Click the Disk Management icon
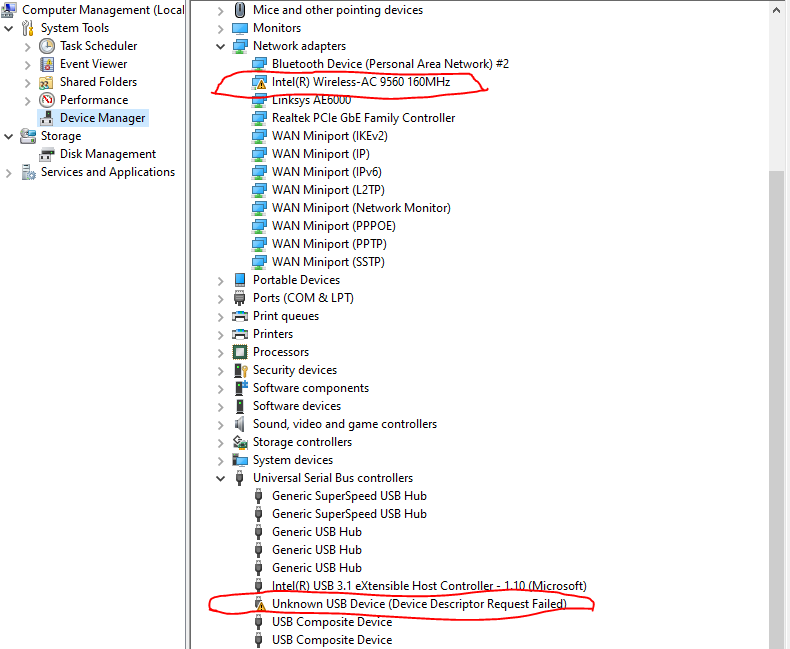Viewport: 790px width, 649px height. pyautogui.click(x=47, y=154)
